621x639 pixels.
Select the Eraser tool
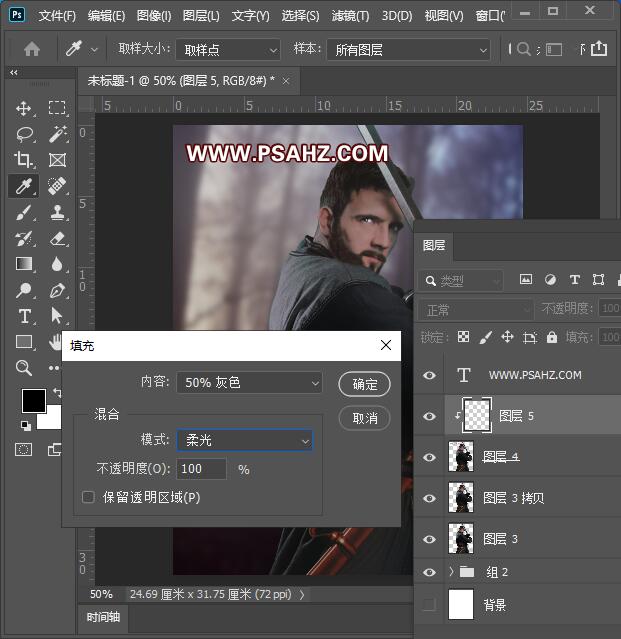tap(57, 238)
